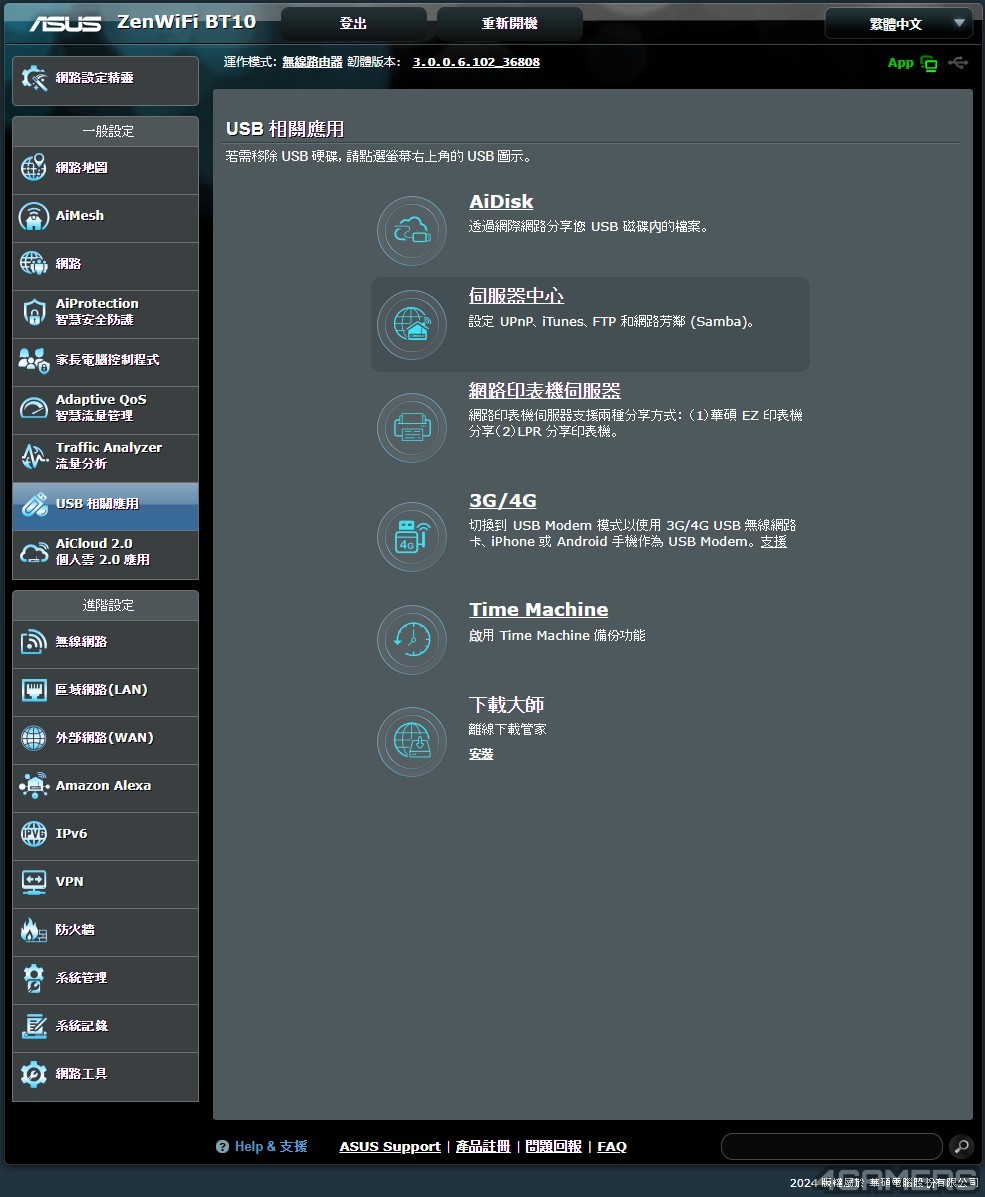This screenshot has width=985, height=1197.
Task: Click the Traffic Analyzer waveform icon
Action: click(34, 456)
